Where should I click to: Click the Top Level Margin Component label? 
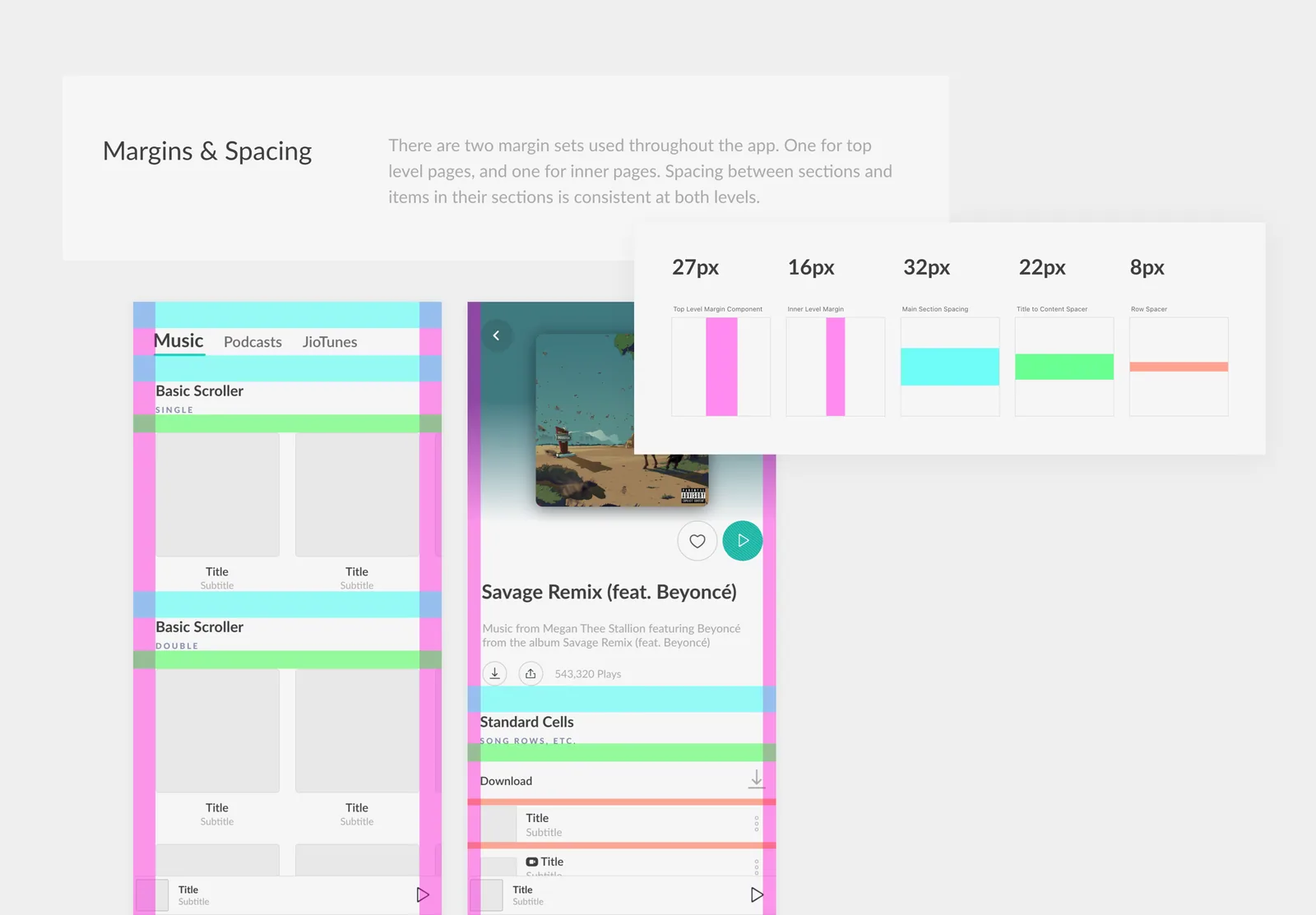(718, 309)
